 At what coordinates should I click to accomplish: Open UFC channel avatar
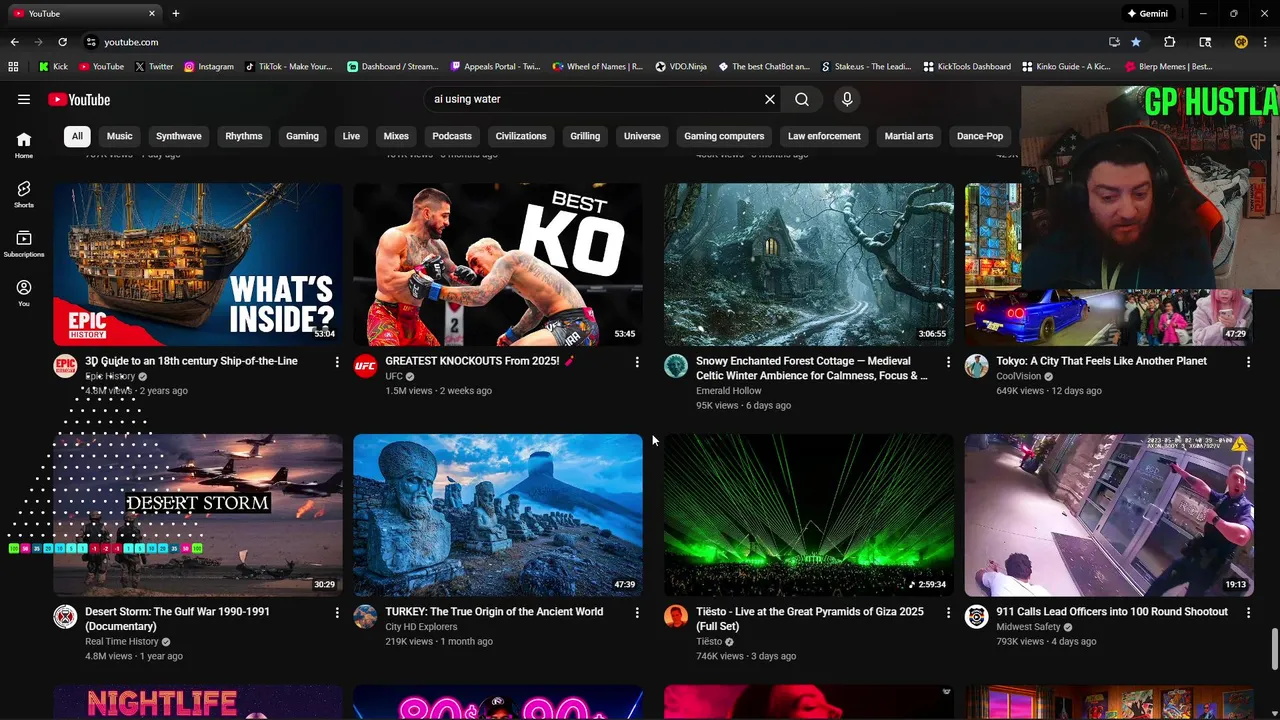pyautogui.click(x=365, y=366)
